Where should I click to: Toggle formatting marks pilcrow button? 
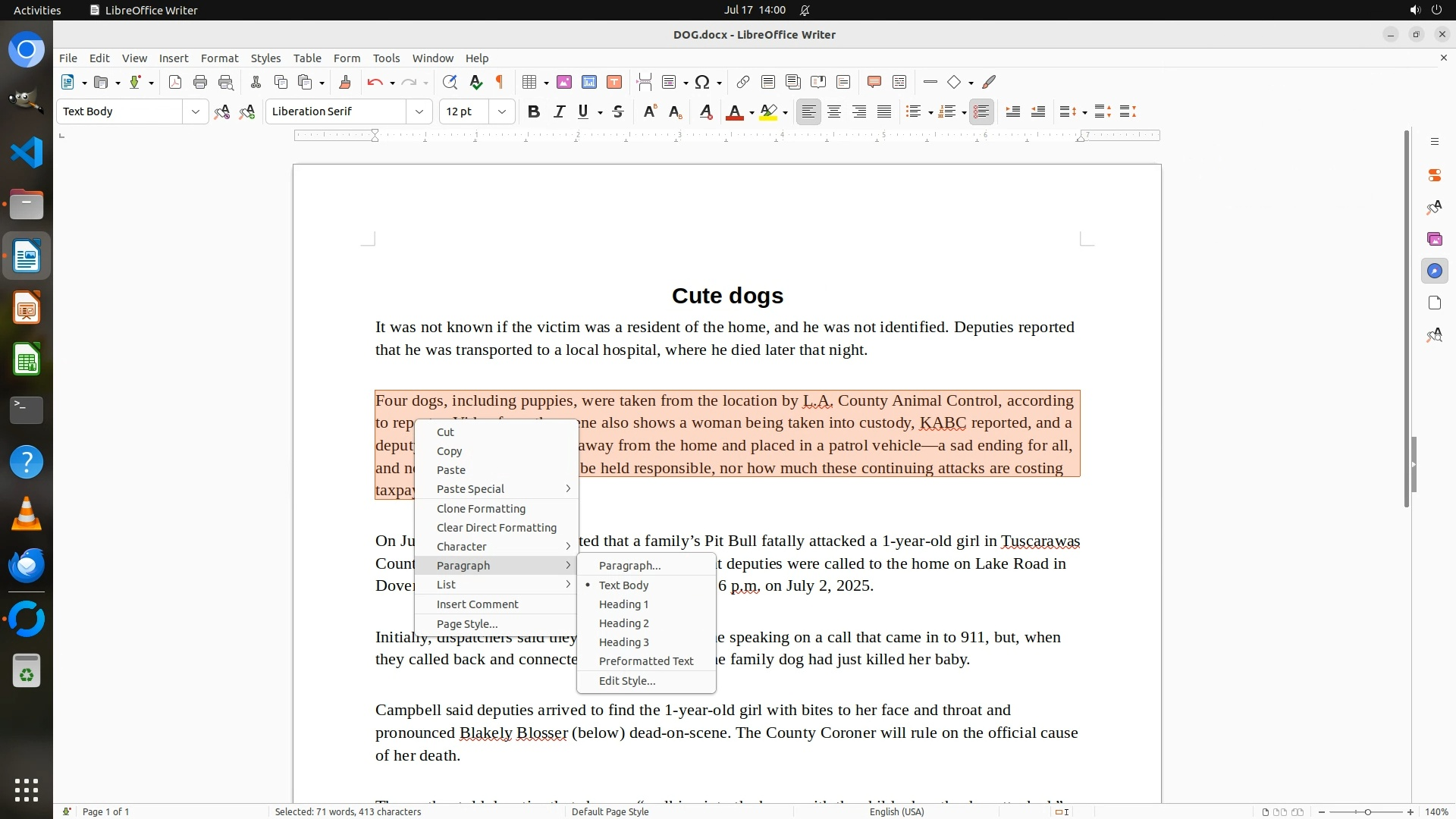[500, 82]
